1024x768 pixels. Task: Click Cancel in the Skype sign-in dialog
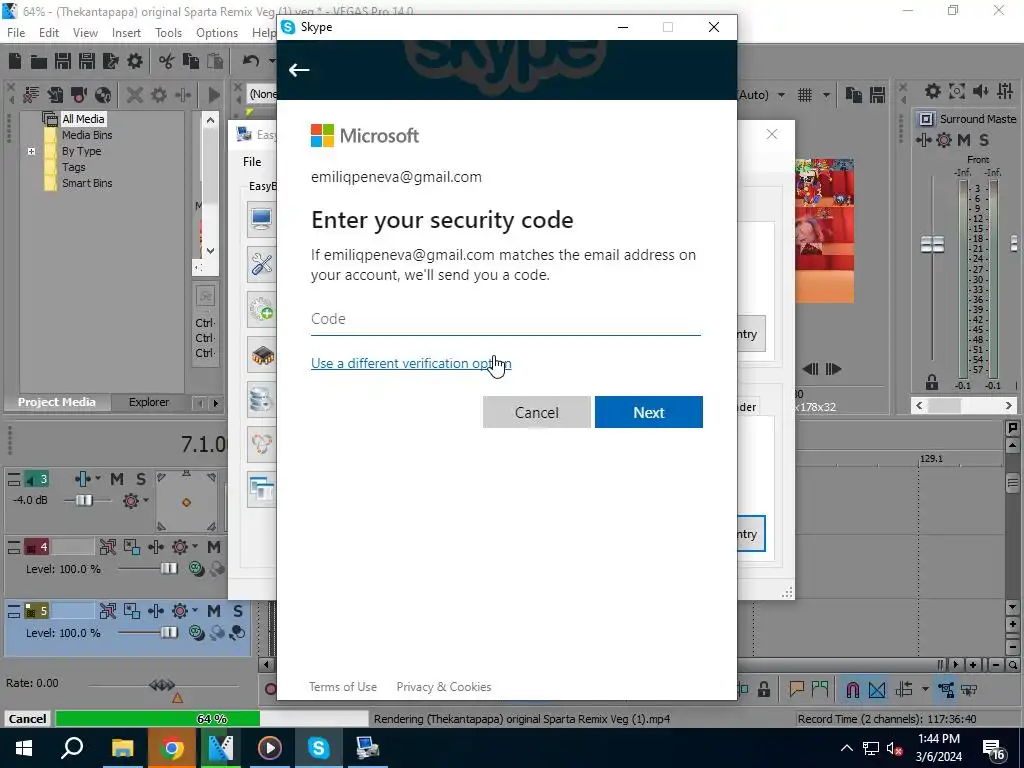coord(537,412)
